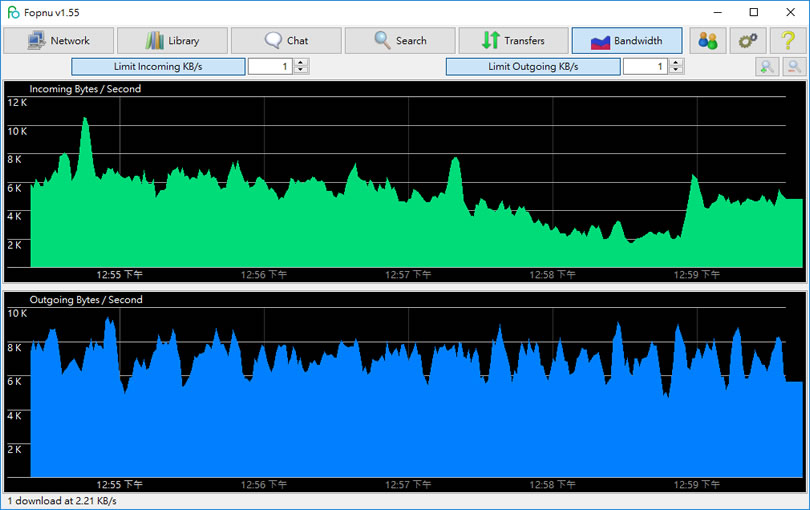Open settings gears icon
This screenshot has height=510, width=810.
747,40
